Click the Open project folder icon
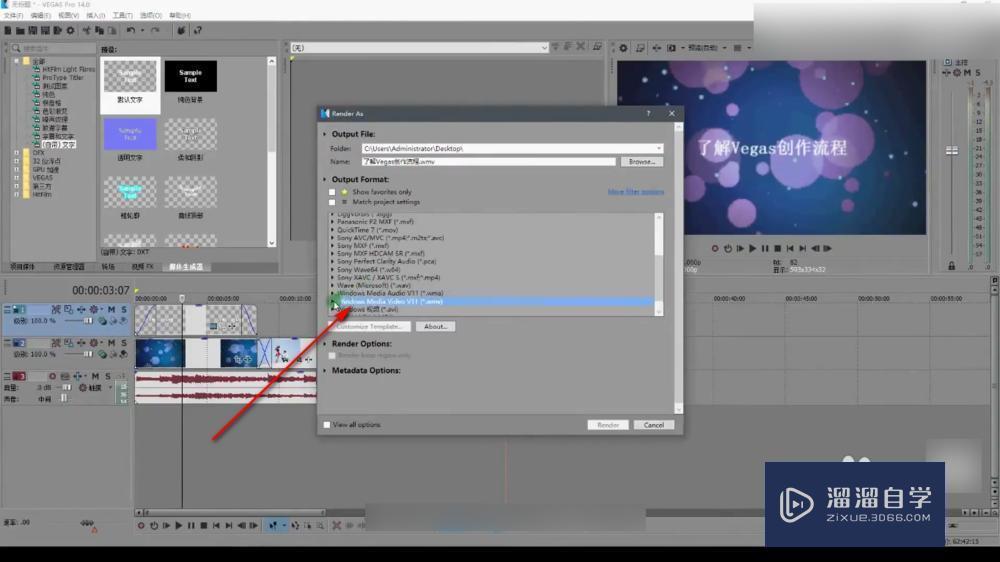 [x=20, y=31]
